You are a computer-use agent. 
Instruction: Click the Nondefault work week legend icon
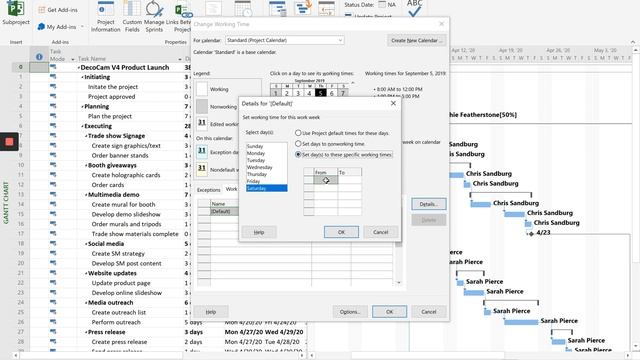pyautogui.click(x=202, y=169)
